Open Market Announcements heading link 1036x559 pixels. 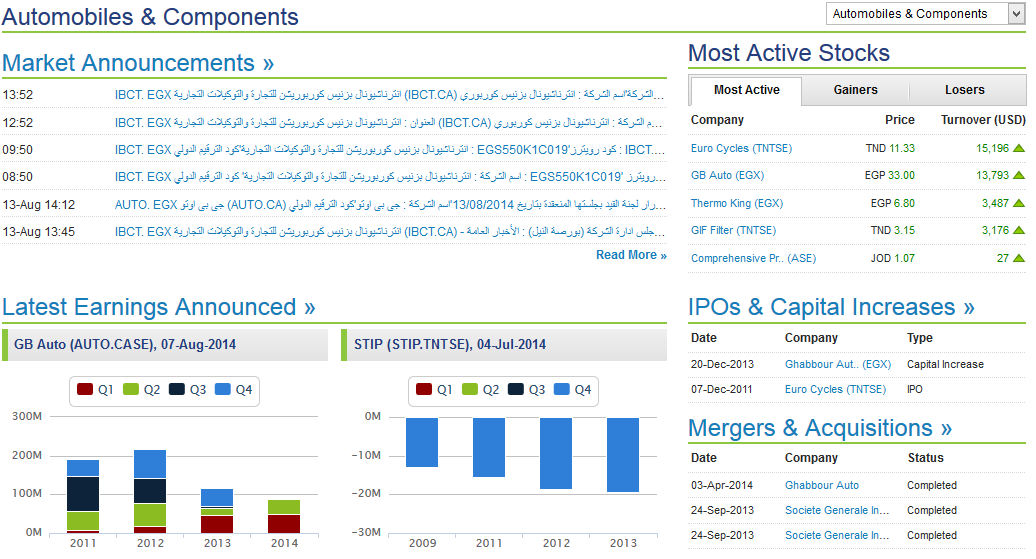point(137,63)
